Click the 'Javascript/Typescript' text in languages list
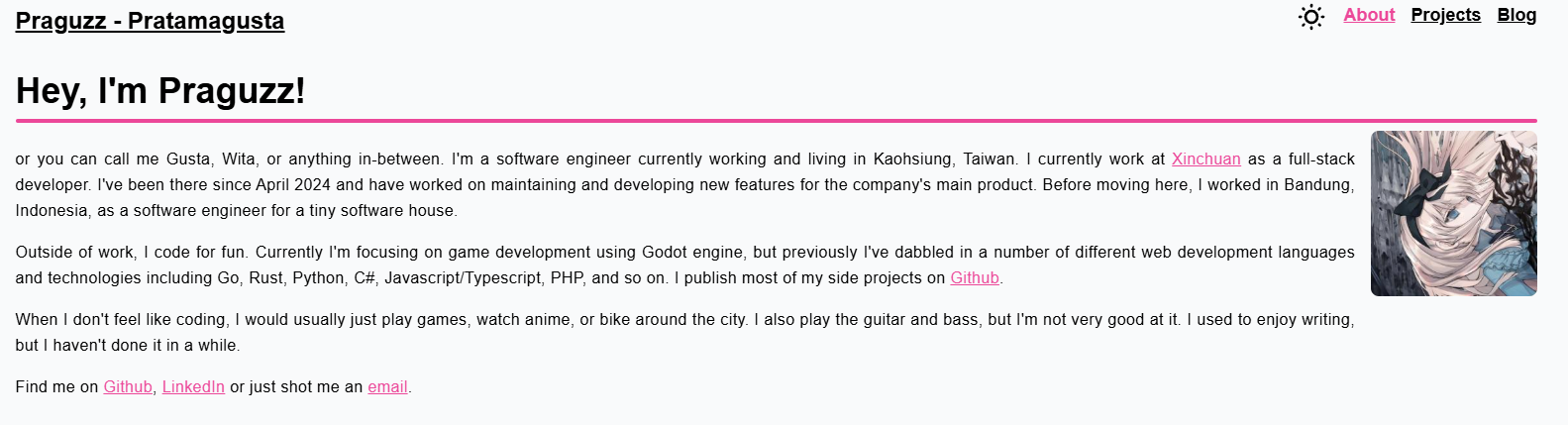 [465, 277]
